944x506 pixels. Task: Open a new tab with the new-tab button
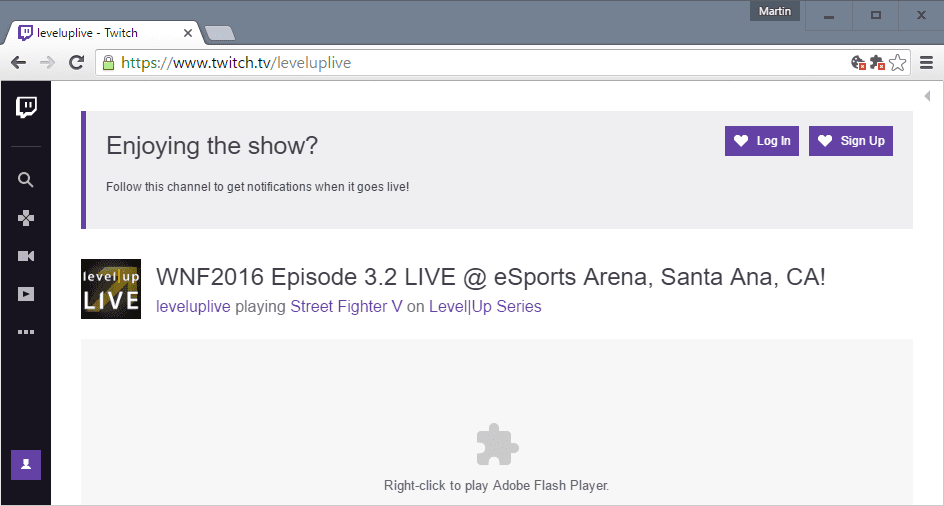coord(220,34)
